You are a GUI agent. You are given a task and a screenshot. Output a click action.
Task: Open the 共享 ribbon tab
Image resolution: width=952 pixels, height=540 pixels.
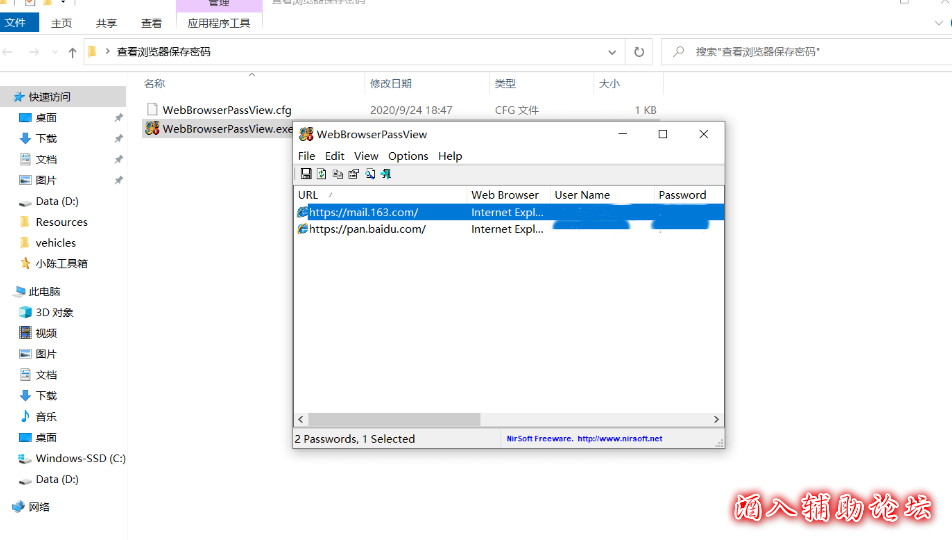(106, 23)
